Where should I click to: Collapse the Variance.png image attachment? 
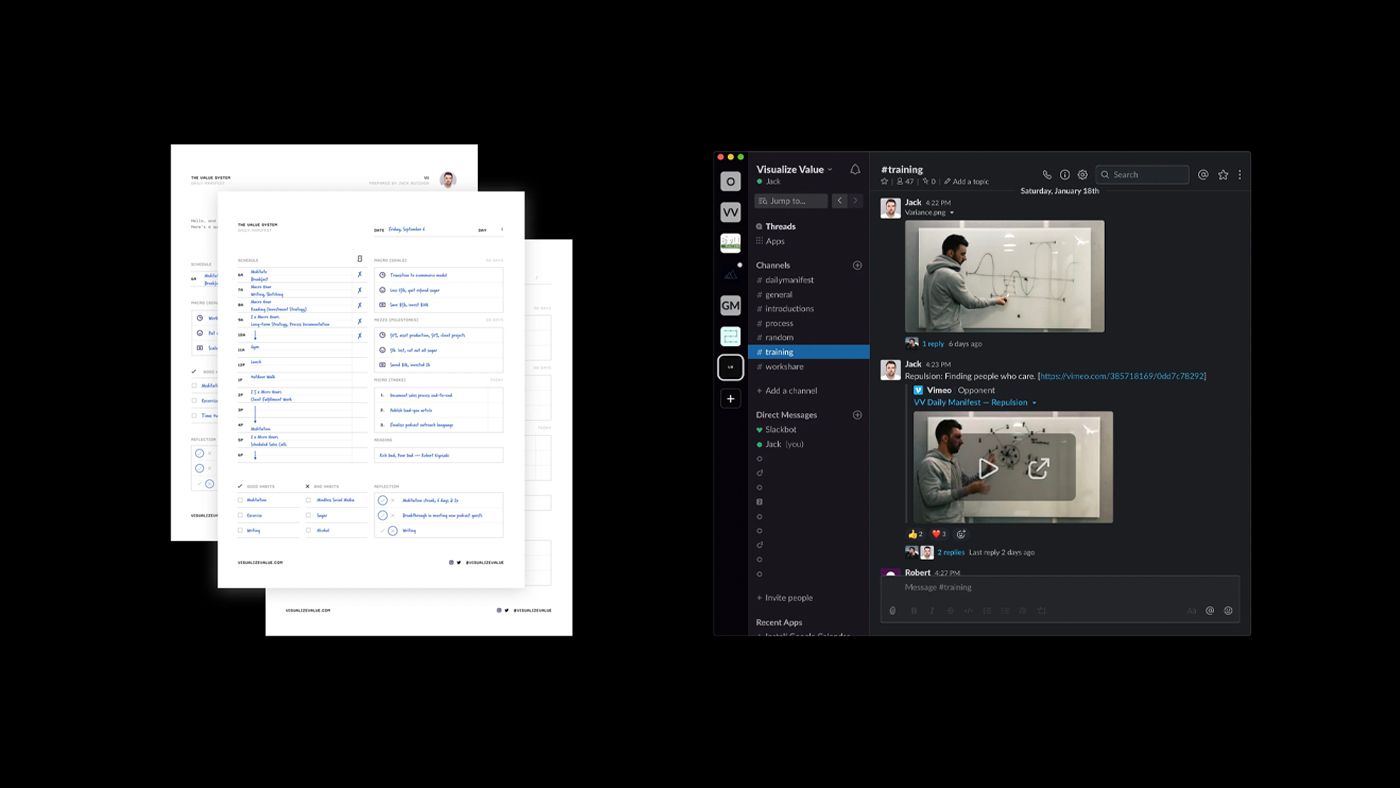pyautogui.click(x=952, y=213)
